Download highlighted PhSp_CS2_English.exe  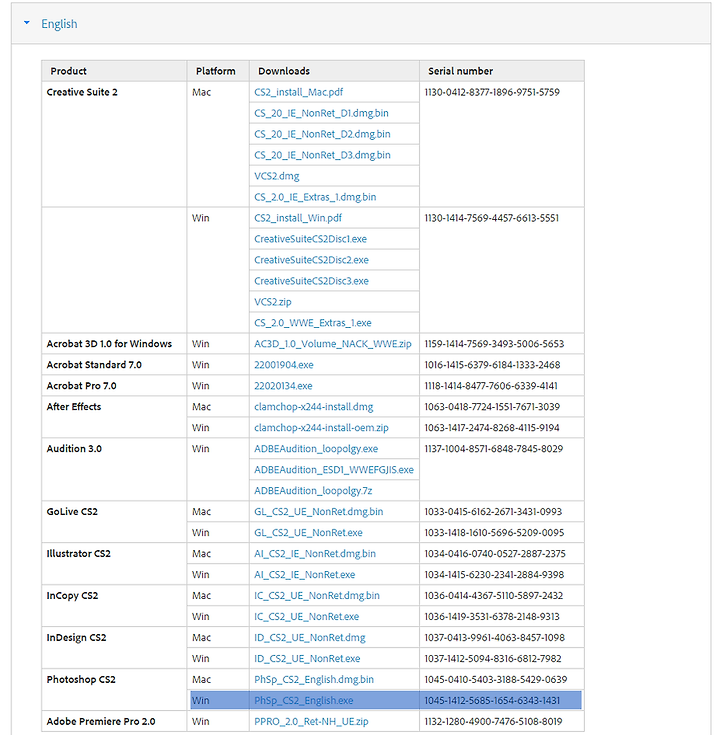pyautogui.click(x=304, y=701)
